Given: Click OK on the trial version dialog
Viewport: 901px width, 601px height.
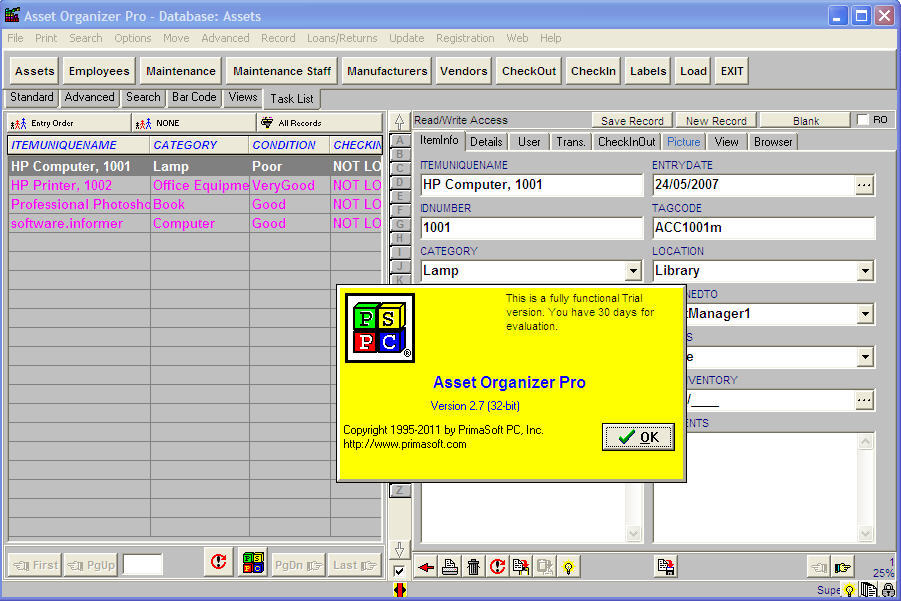Looking at the screenshot, I should [638, 437].
